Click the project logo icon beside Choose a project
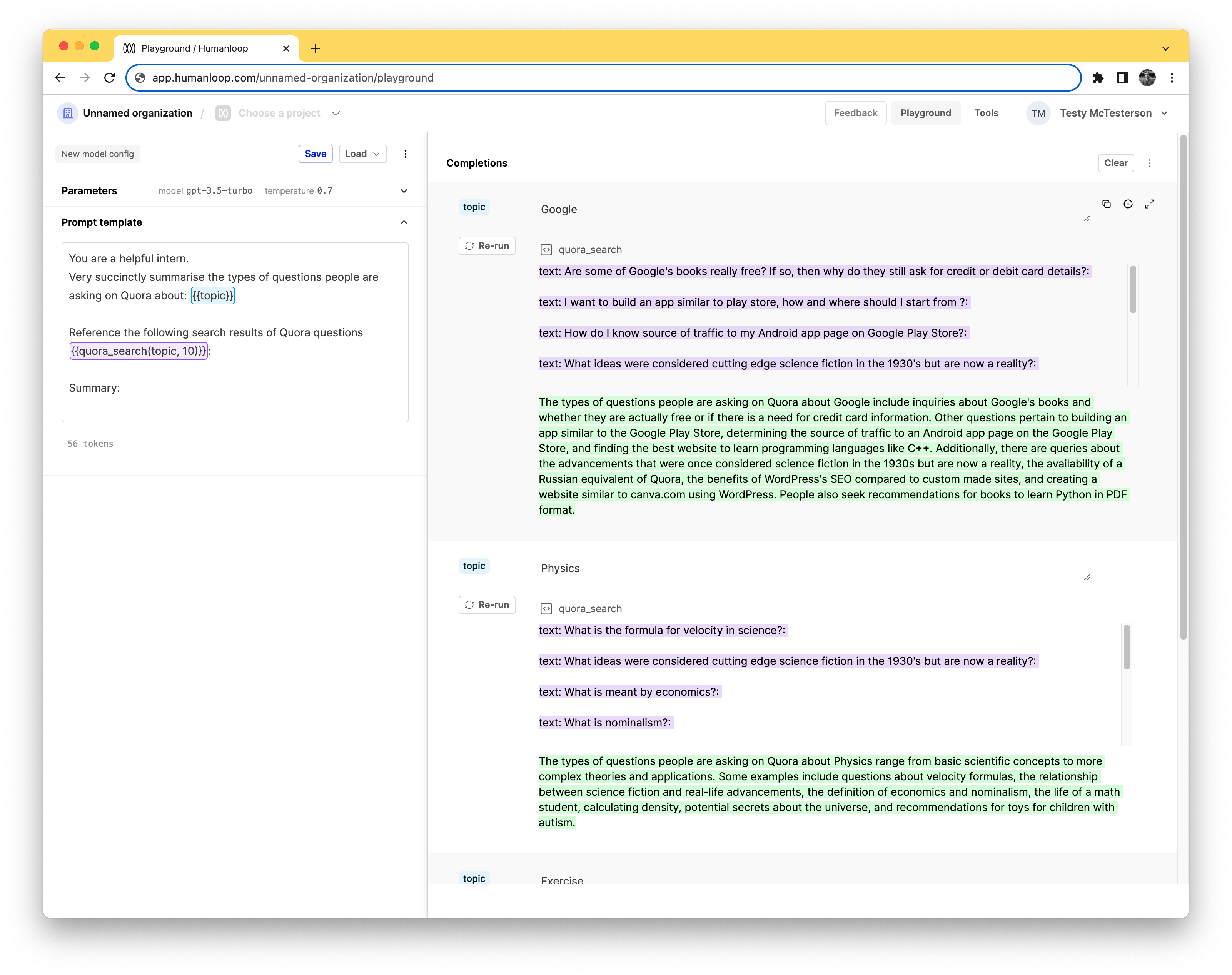Screen dimensions: 1232x975 pyautogui.click(x=223, y=113)
